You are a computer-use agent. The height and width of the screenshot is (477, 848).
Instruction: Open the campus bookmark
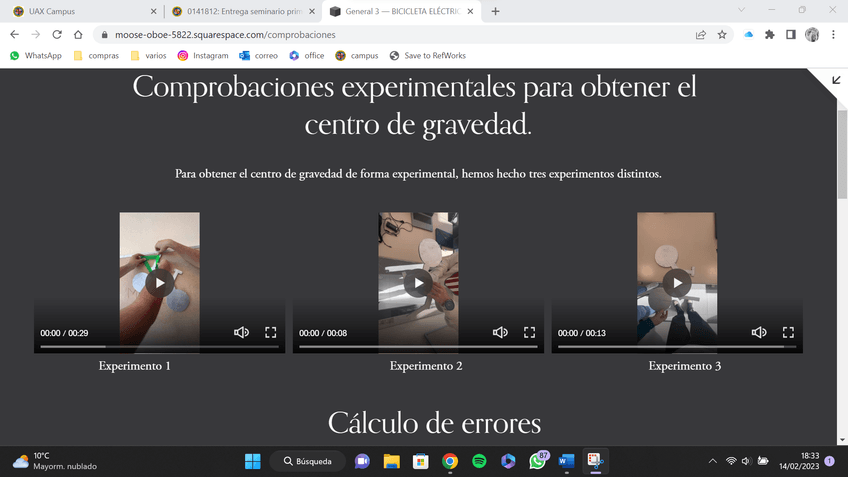357,56
